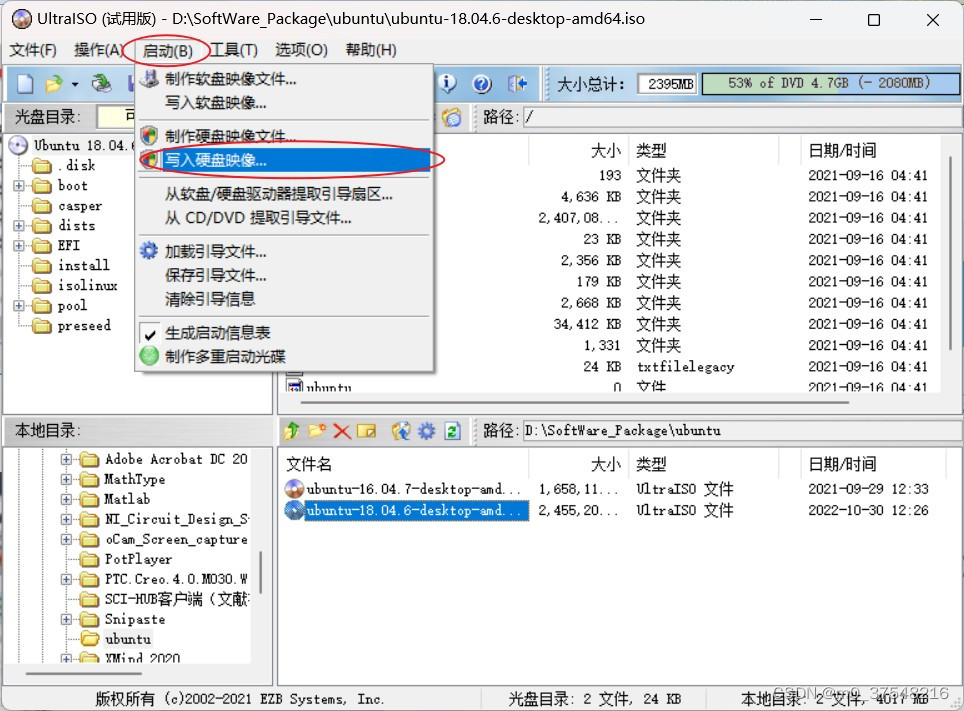
Task: Click the txtfilelegacy type cell
Action: [x=685, y=367]
